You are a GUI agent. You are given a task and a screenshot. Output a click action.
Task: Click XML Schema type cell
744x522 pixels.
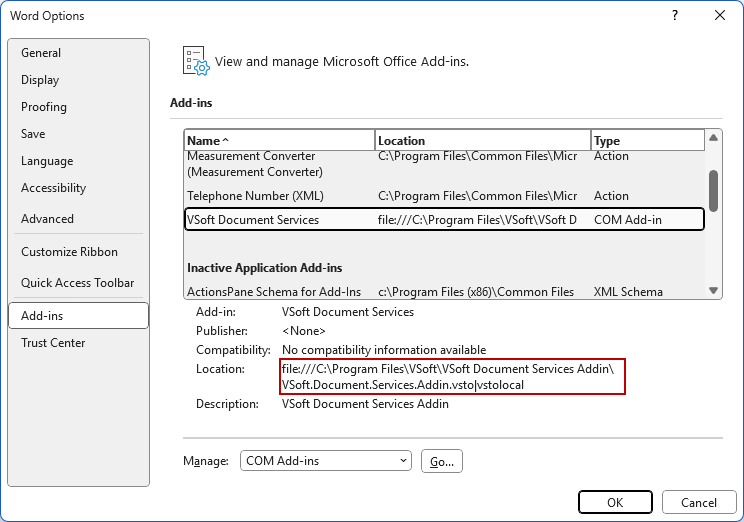[x=628, y=291]
